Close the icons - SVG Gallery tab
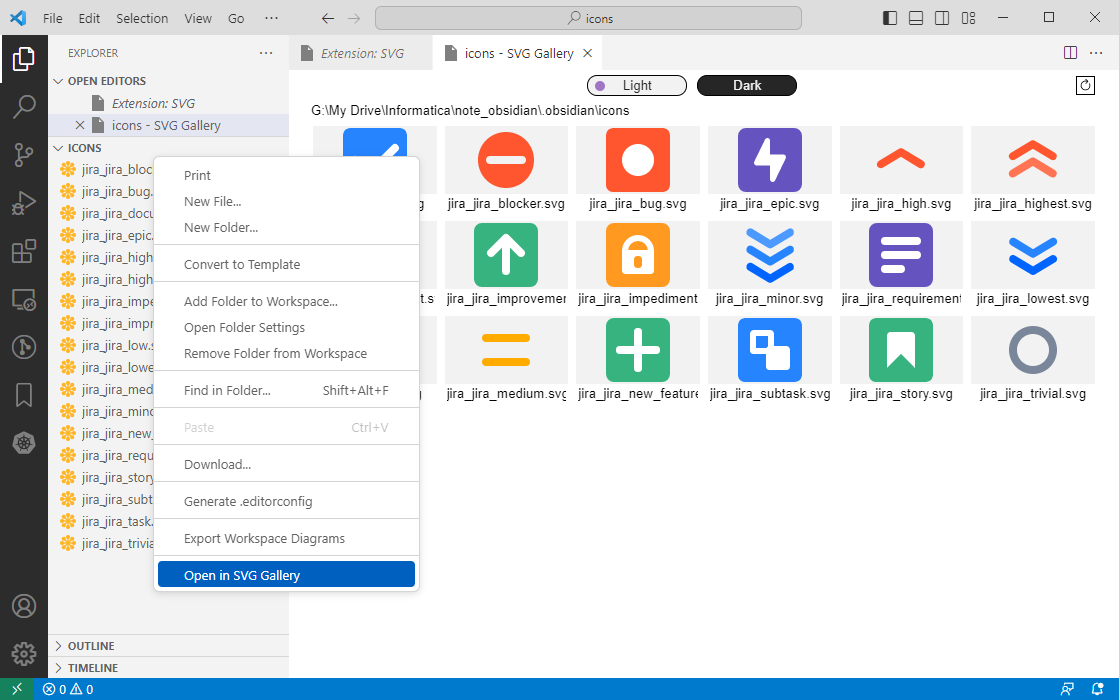The height and width of the screenshot is (700, 1119). pos(587,54)
